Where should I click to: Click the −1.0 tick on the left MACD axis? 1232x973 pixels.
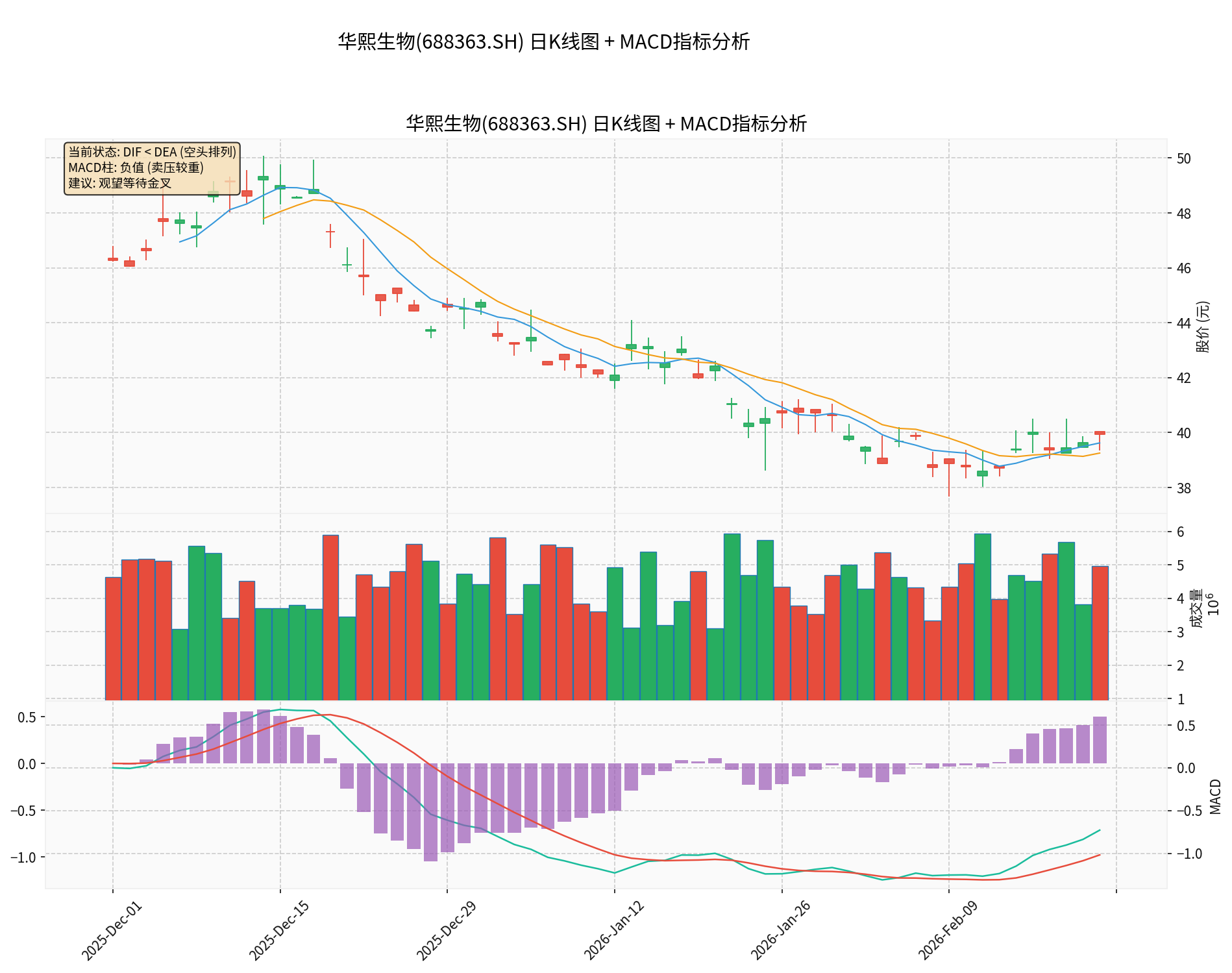coord(23,857)
